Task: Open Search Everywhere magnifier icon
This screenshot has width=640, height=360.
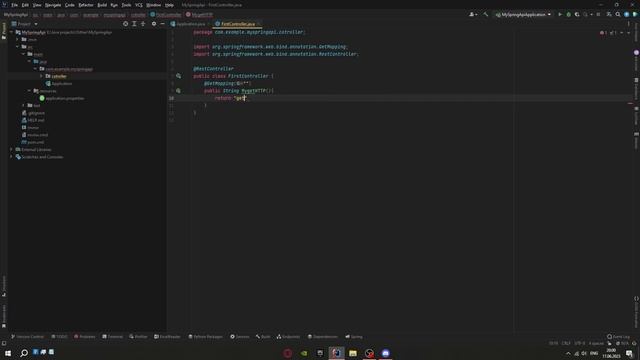Action: click(x=618, y=14)
